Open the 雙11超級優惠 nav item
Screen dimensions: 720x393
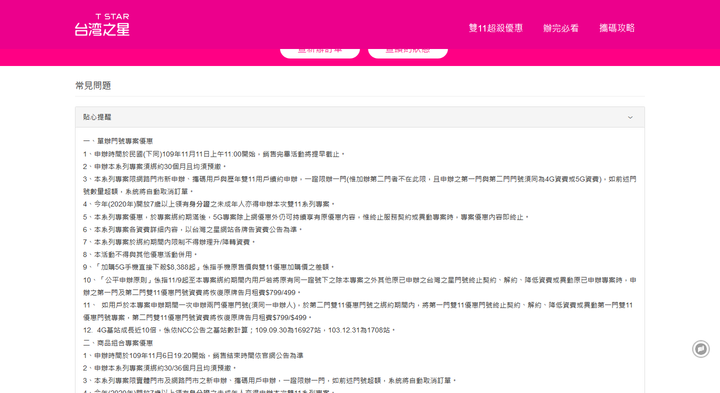pos(495,28)
